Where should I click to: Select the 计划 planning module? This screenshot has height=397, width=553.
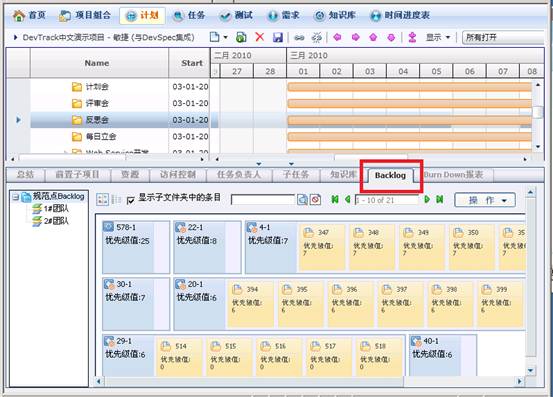pyautogui.click(x=142, y=16)
